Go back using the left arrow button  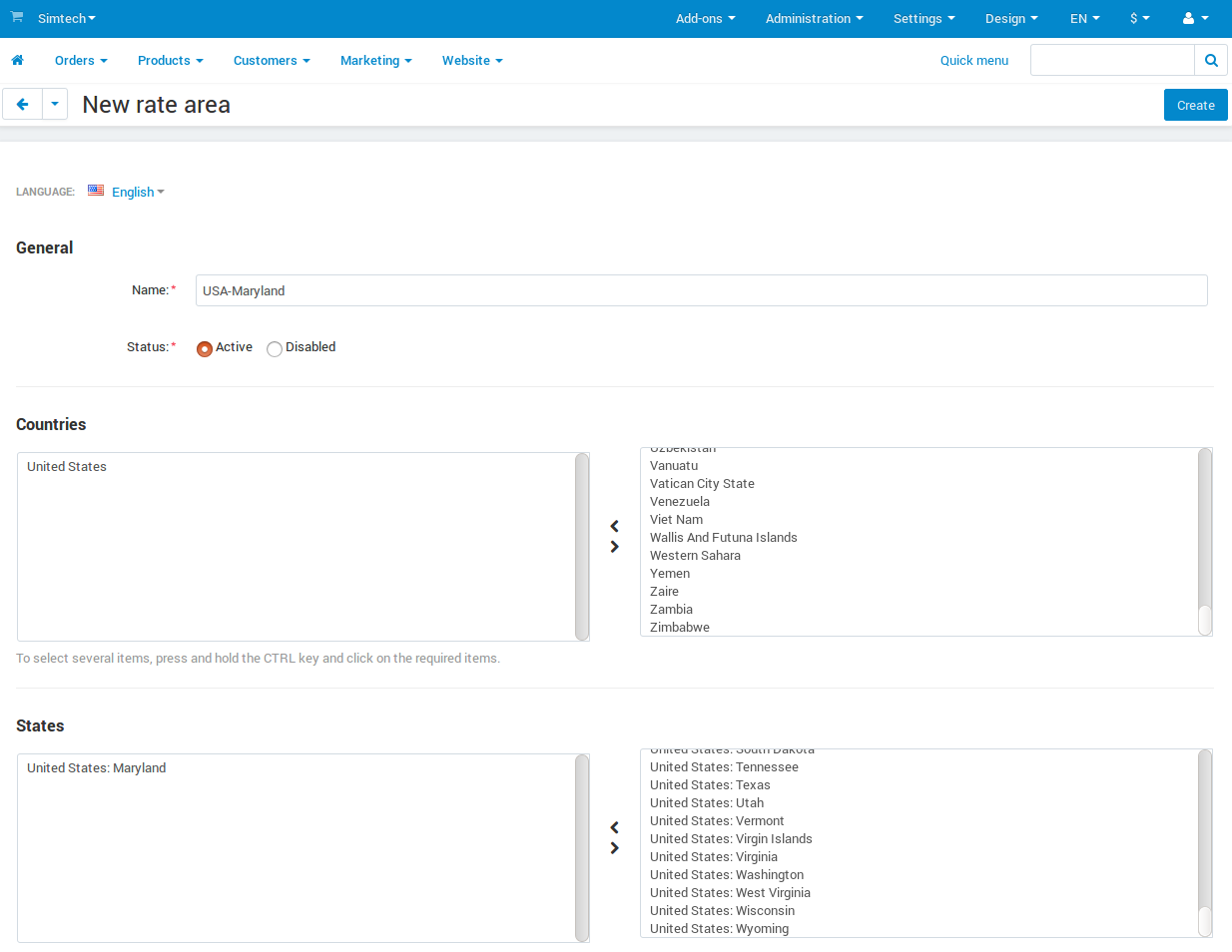[22, 104]
